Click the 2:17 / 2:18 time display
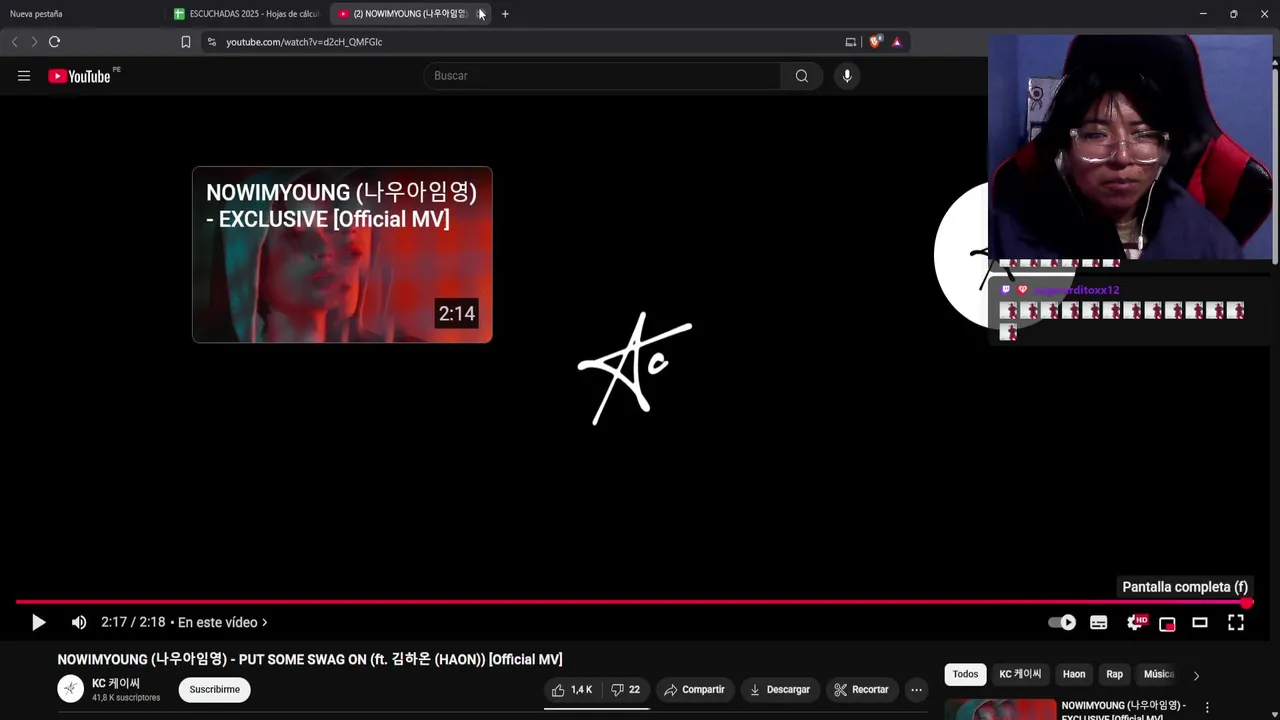This screenshot has height=720, width=1280. (x=133, y=622)
